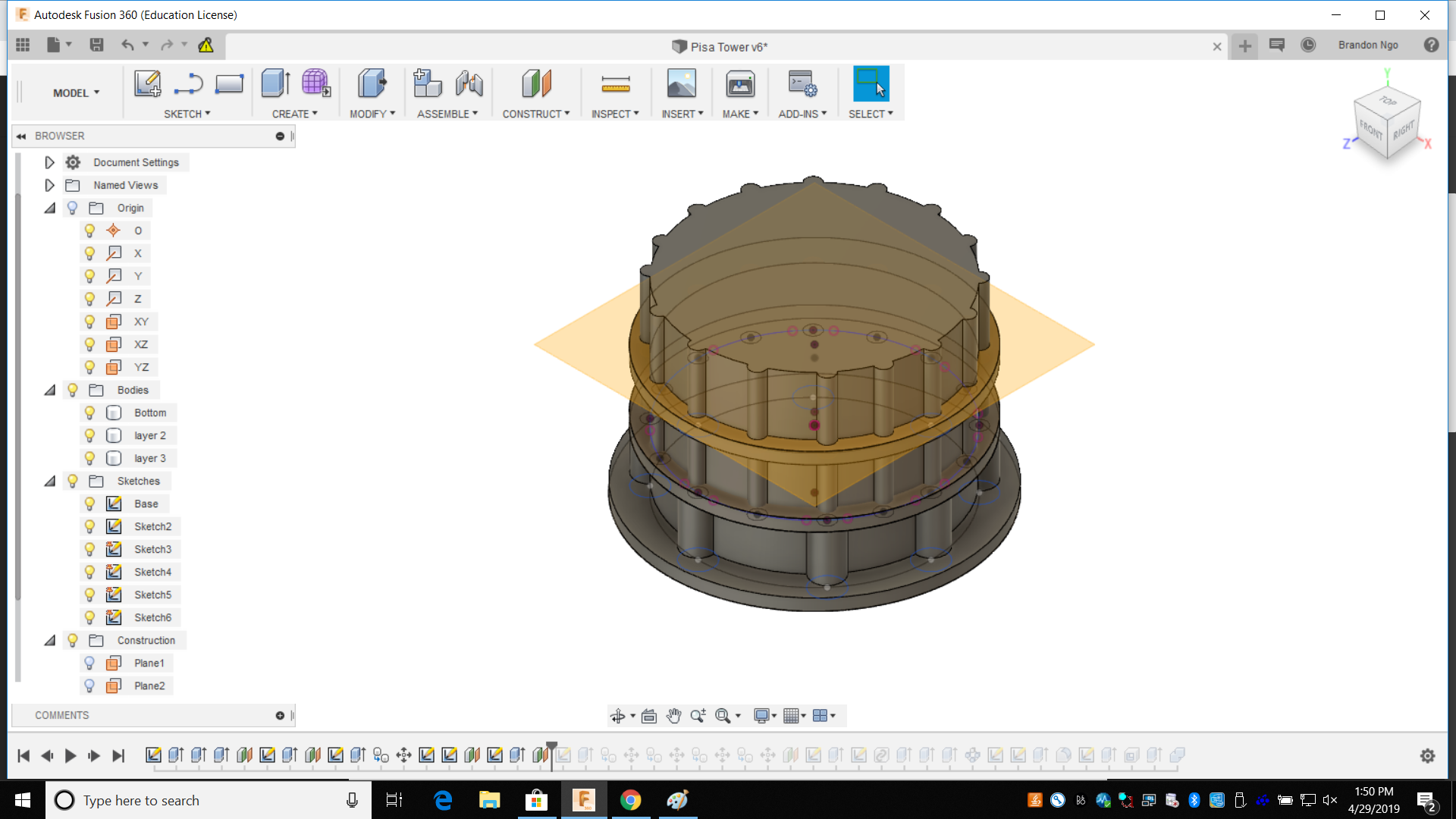Toggle visibility bulb of layer 3
The width and height of the screenshot is (1456, 819).
[89, 458]
